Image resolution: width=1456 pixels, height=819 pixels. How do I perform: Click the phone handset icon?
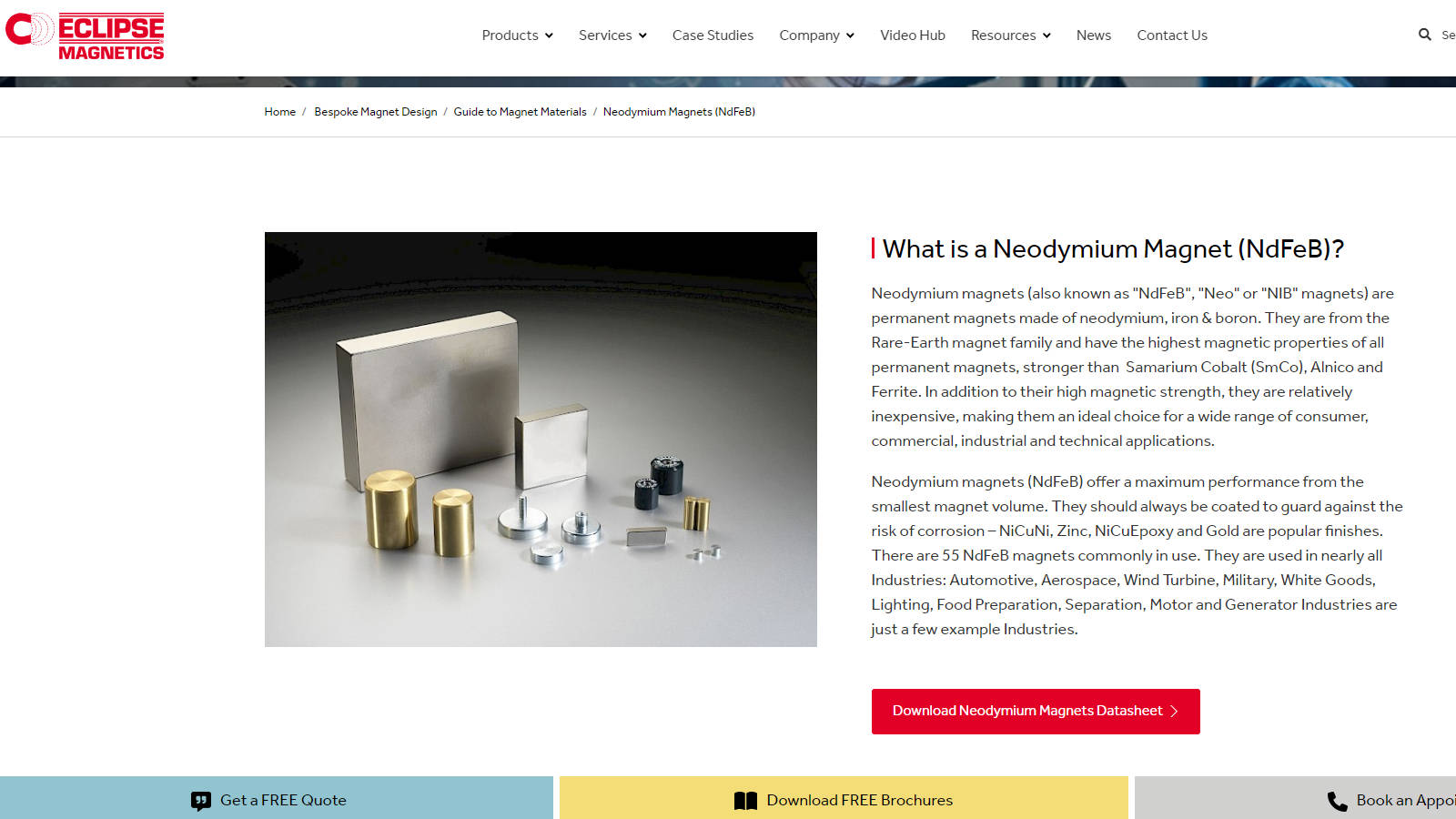tap(1337, 801)
